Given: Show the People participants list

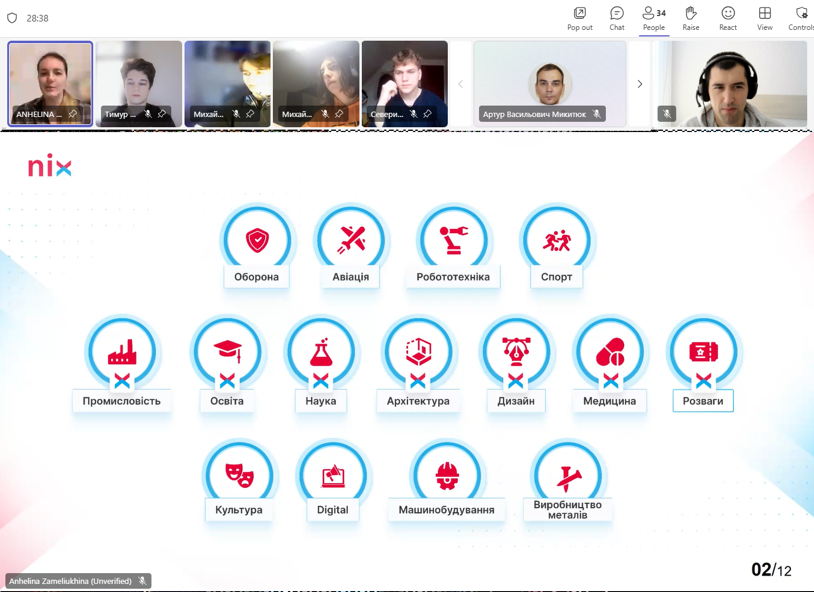Looking at the screenshot, I should coord(653,17).
